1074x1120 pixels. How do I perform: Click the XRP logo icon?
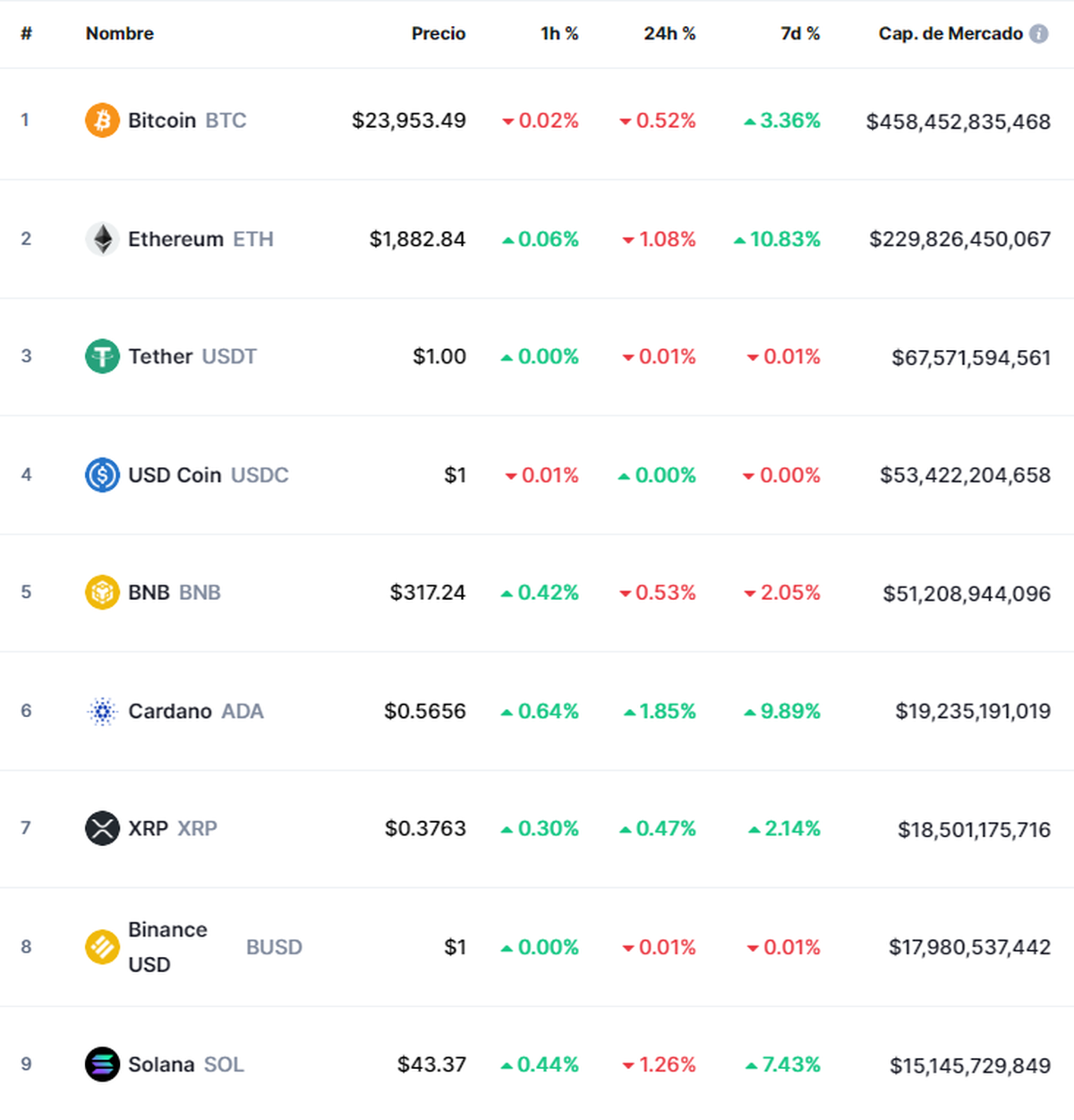tap(102, 827)
